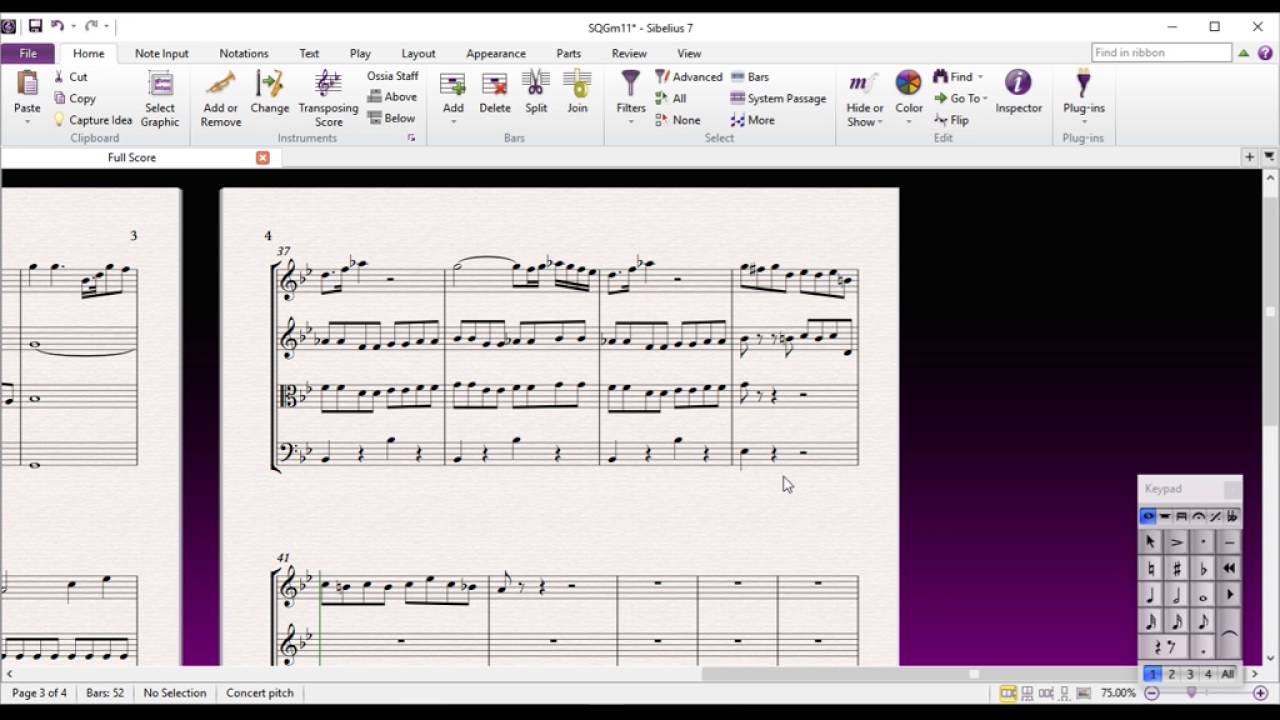Open the Plug-ins dropdown
The height and width of the screenshot is (720, 1280).
click(1084, 122)
